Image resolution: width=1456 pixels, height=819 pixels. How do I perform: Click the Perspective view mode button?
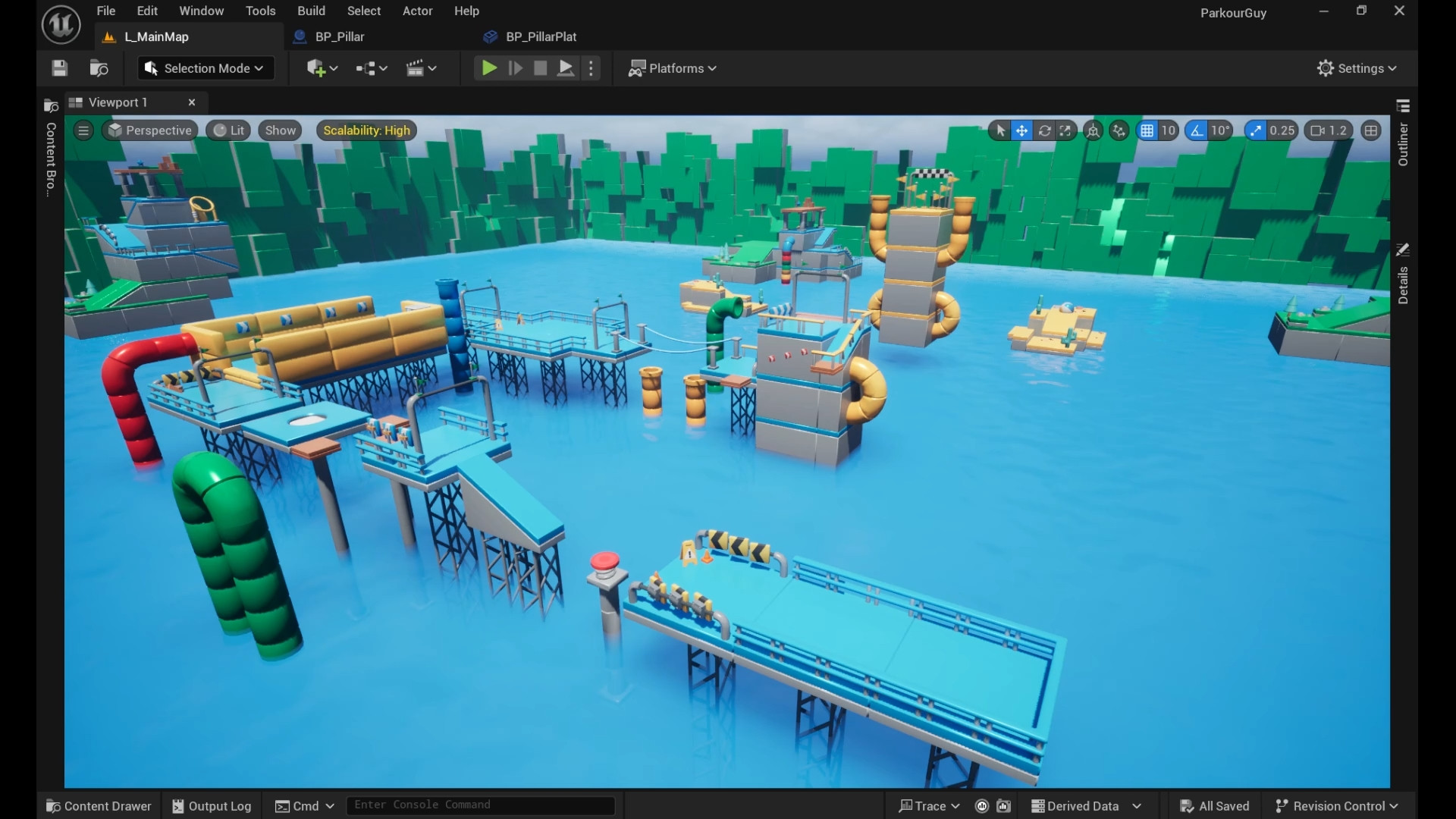[150, 130]
